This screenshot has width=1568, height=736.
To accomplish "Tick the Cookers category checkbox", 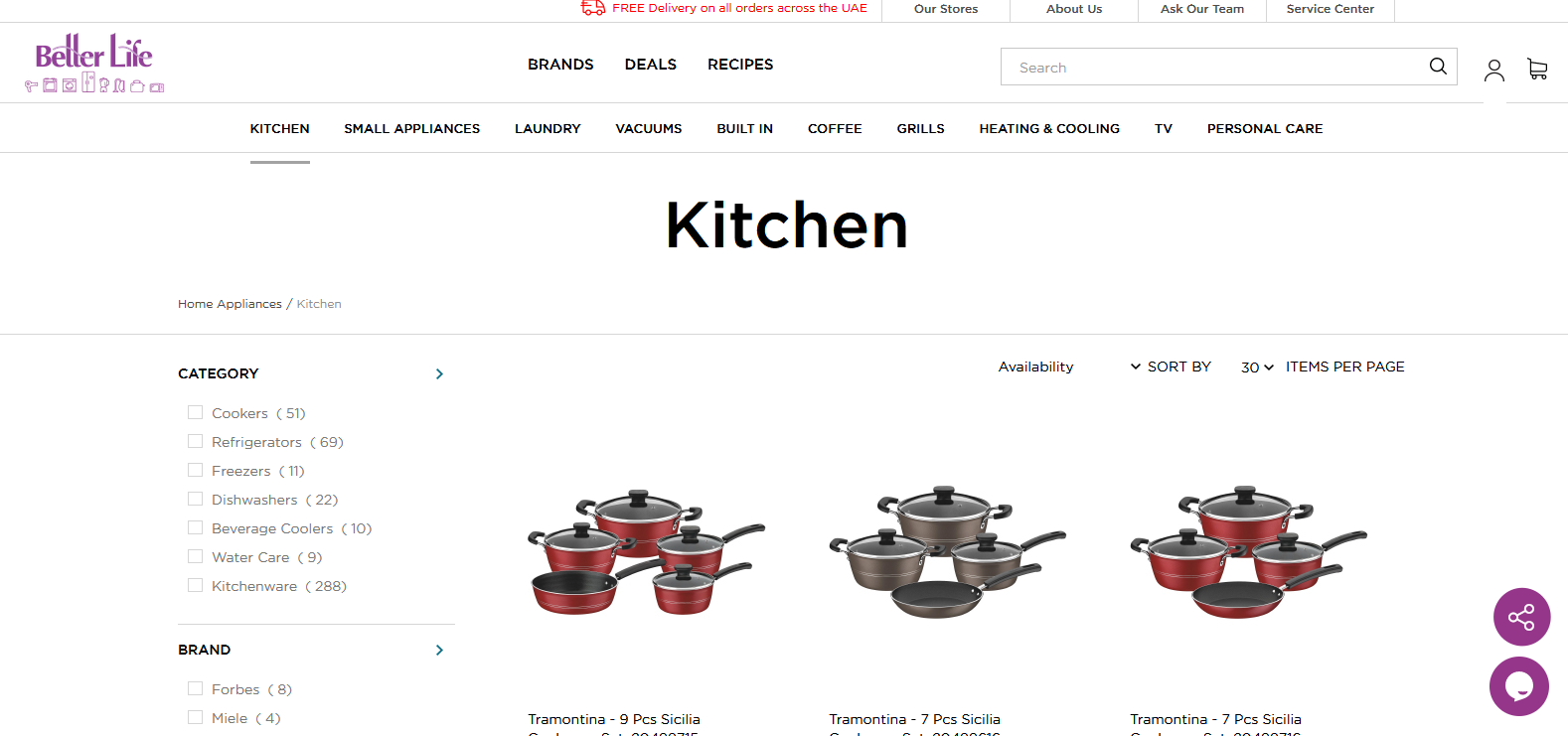I will pos(195,412).
